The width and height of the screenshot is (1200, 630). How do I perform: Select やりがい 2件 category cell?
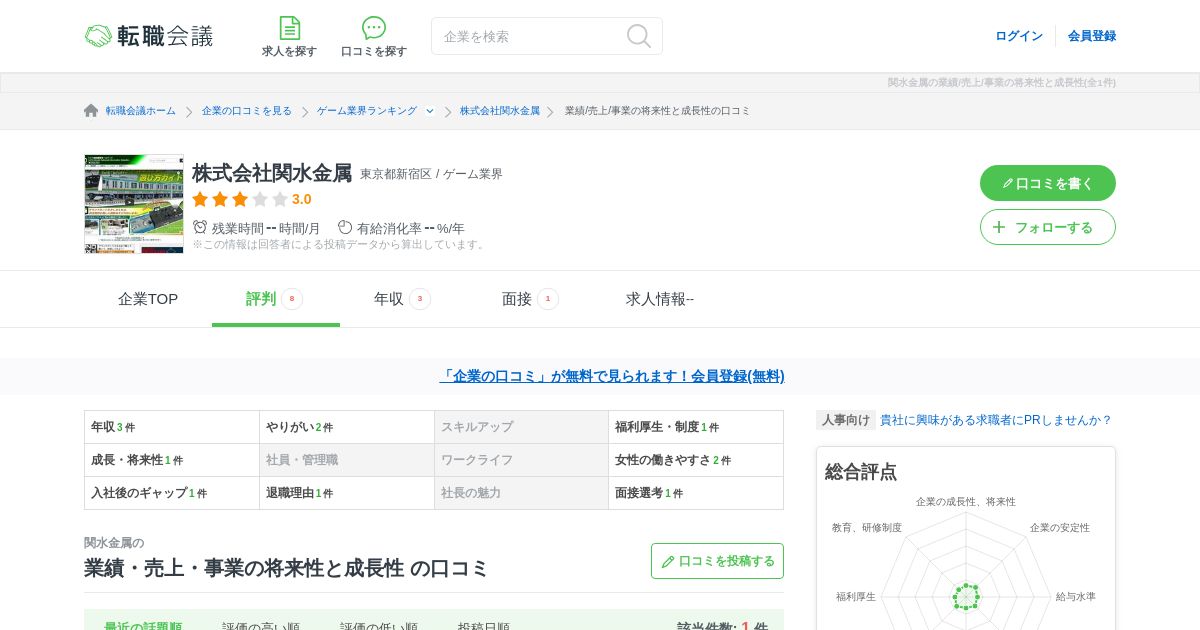click(x=347, y=427)
